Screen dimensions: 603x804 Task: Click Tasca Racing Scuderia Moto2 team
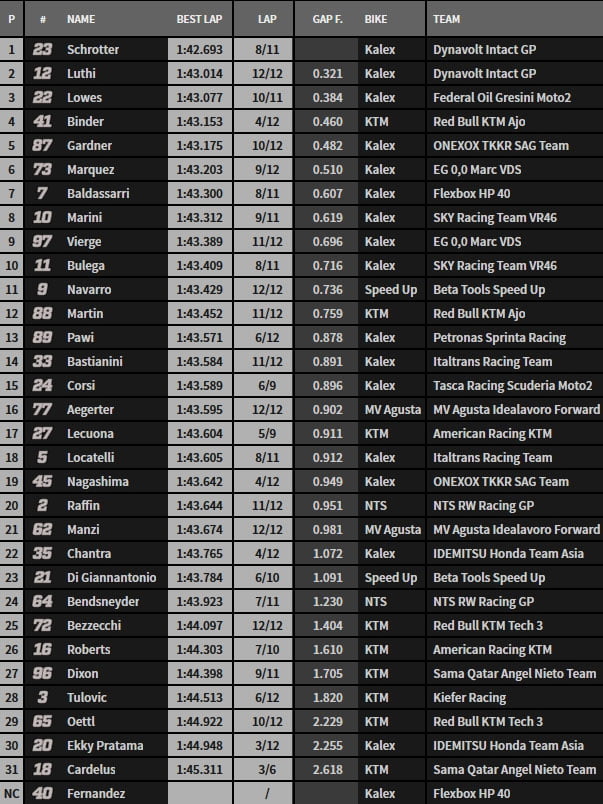click(513, 386)
